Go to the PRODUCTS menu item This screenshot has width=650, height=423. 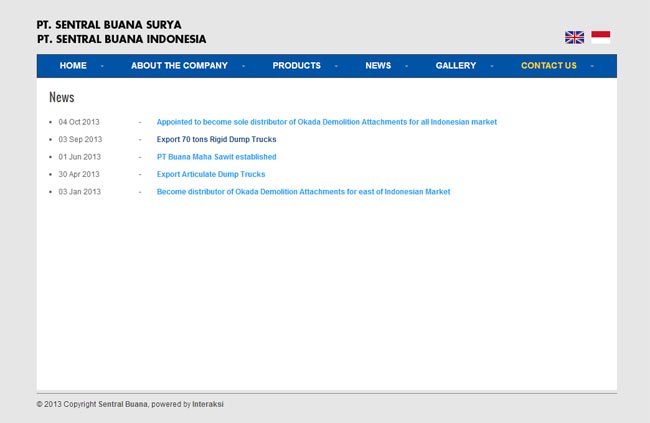pyautogui.click(x=296, y=66)
